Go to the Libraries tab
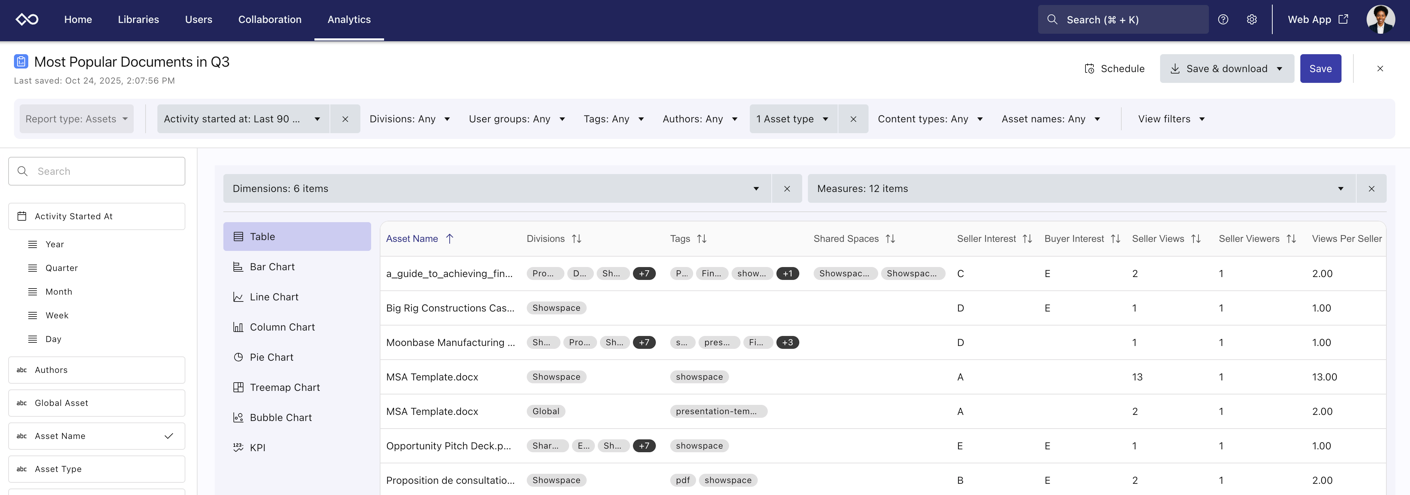1410x495 pixels. point(138,20)
